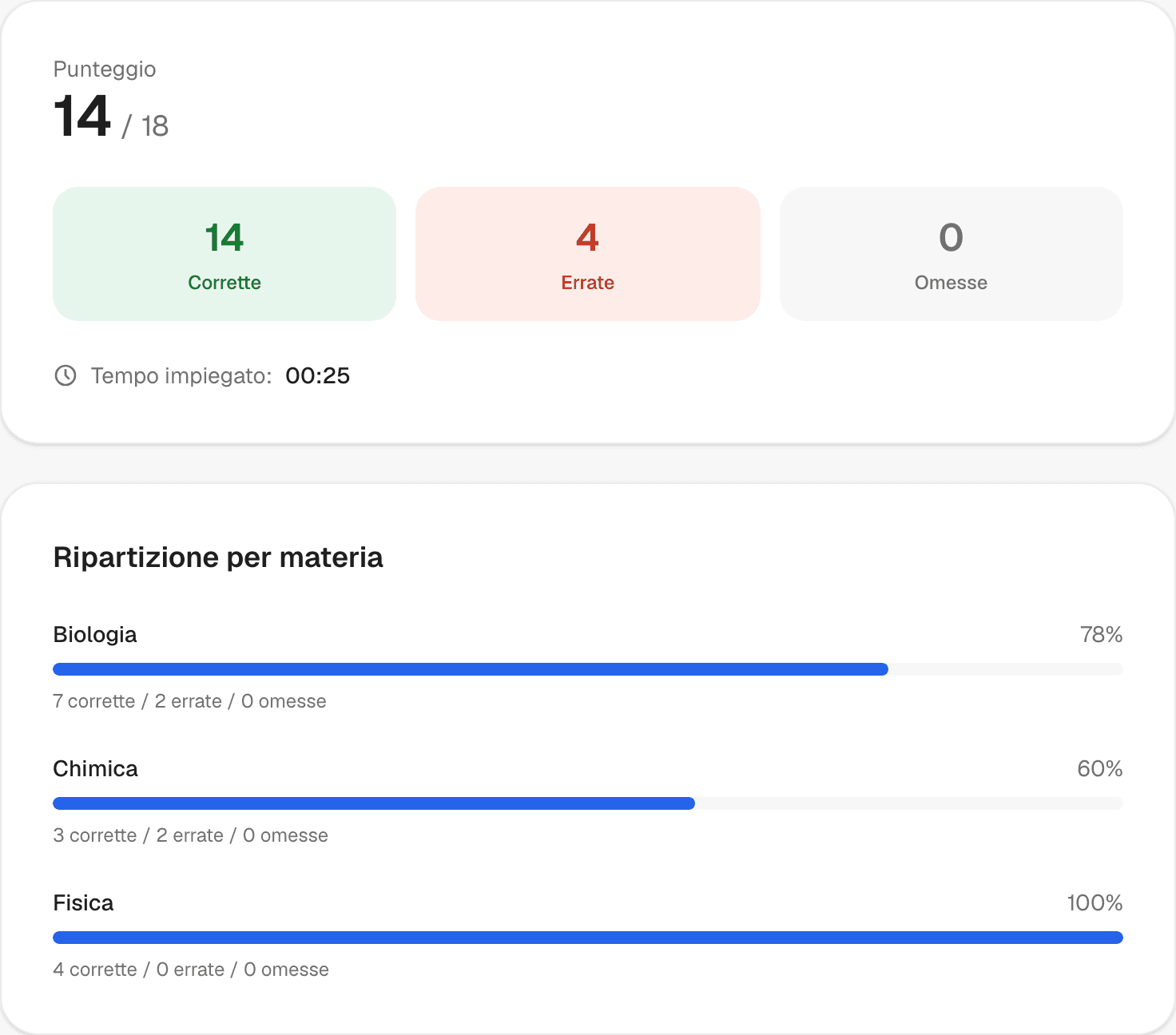This screenshot has height=1035, width=1176.
Task: Click '3 corrette / 2 errate / 0 omesse'
Action: click(x=190, y=835)
